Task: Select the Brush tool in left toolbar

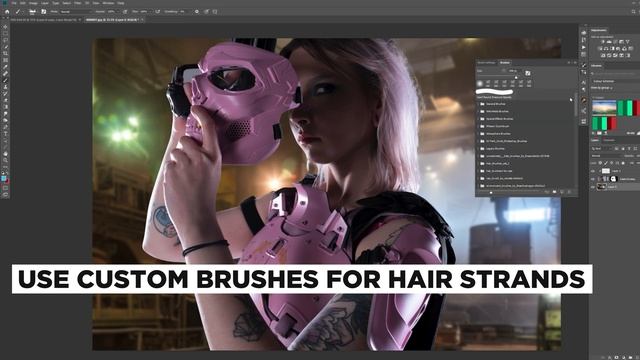Action: click(x=6, y=80)
